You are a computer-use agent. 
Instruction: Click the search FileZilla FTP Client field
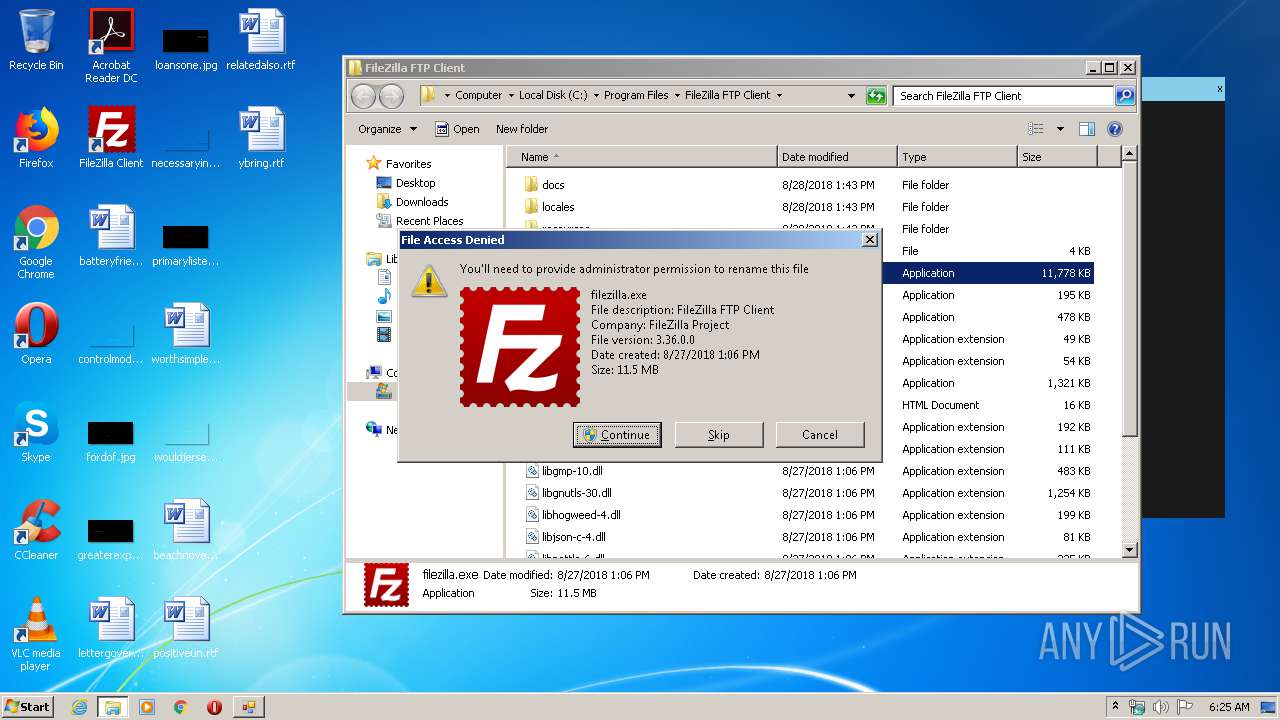(1003, 96)
